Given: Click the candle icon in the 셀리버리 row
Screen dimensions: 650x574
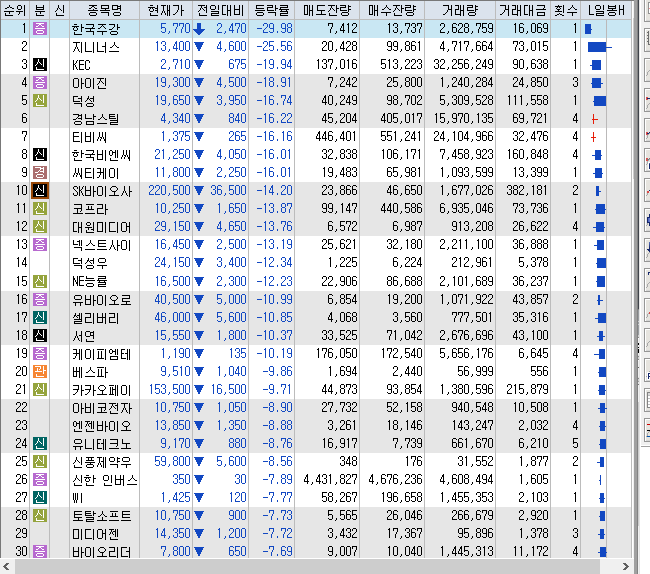Looking at the screenshot, I should (x=601, y=318).
